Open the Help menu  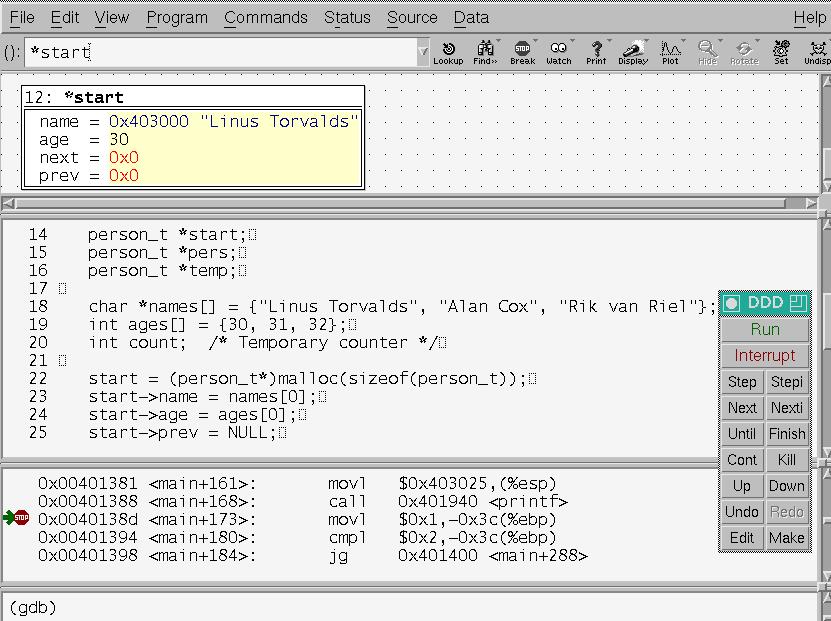click(809, 17)
